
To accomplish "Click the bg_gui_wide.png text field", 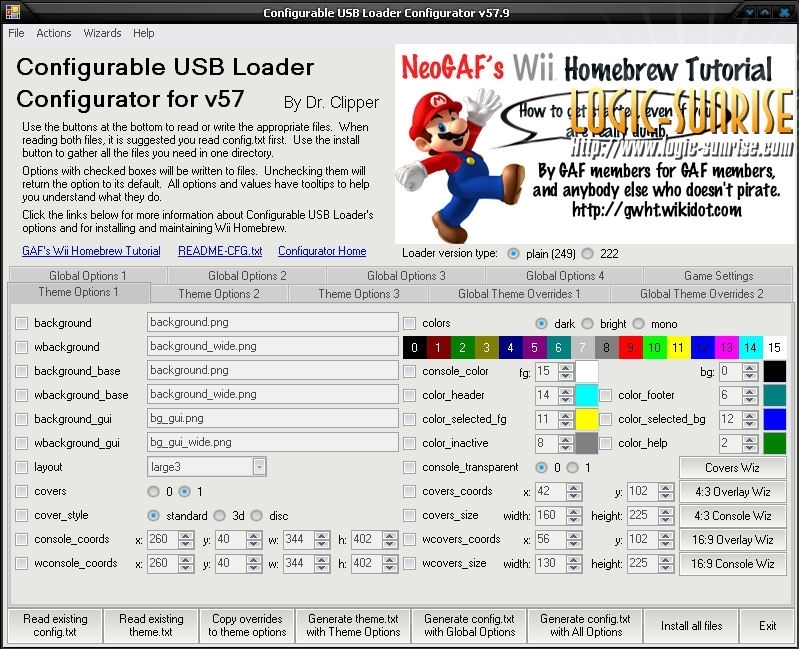I will point(273,442).
